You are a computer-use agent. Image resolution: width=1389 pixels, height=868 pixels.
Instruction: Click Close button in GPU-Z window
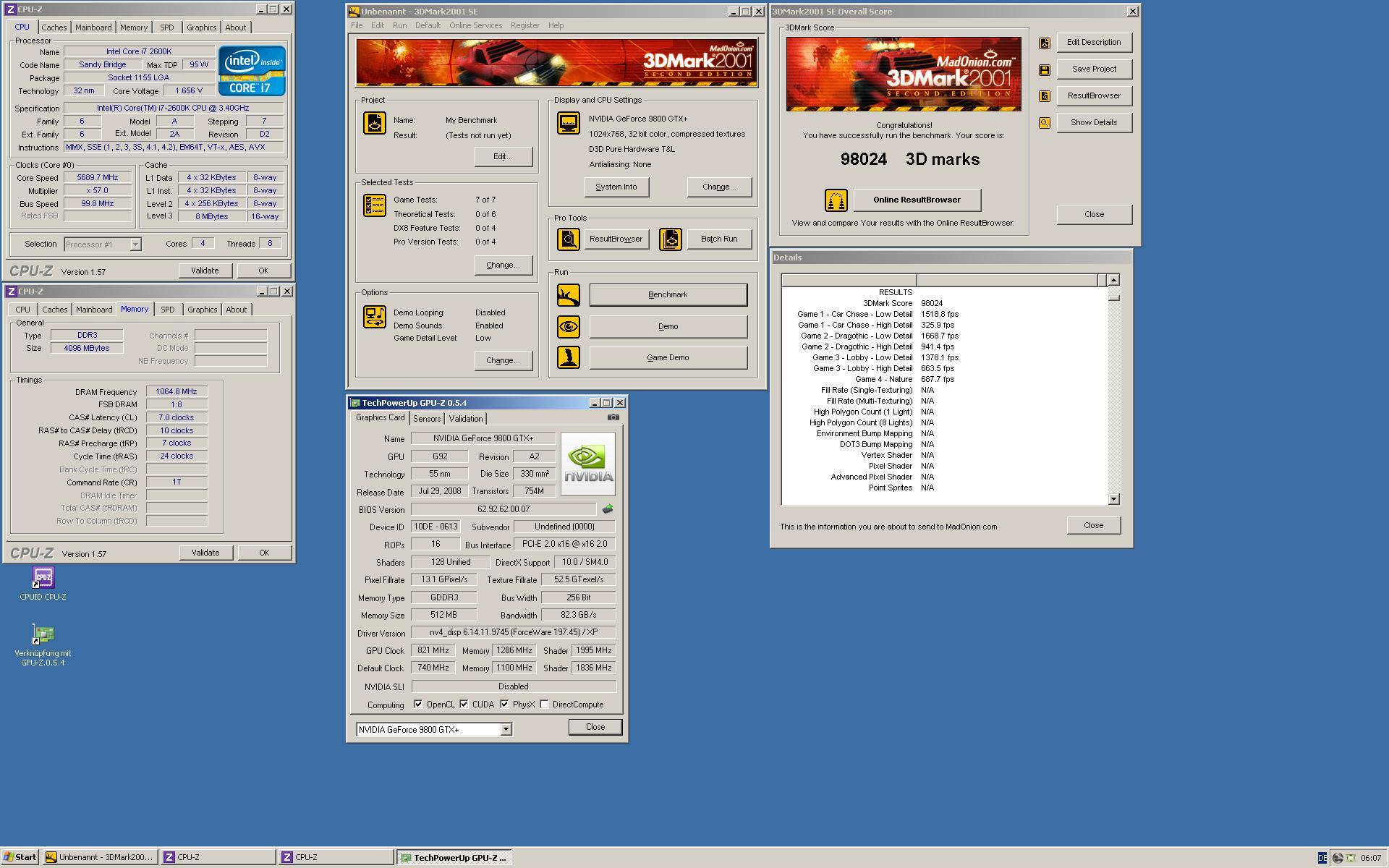coord(595,727)
